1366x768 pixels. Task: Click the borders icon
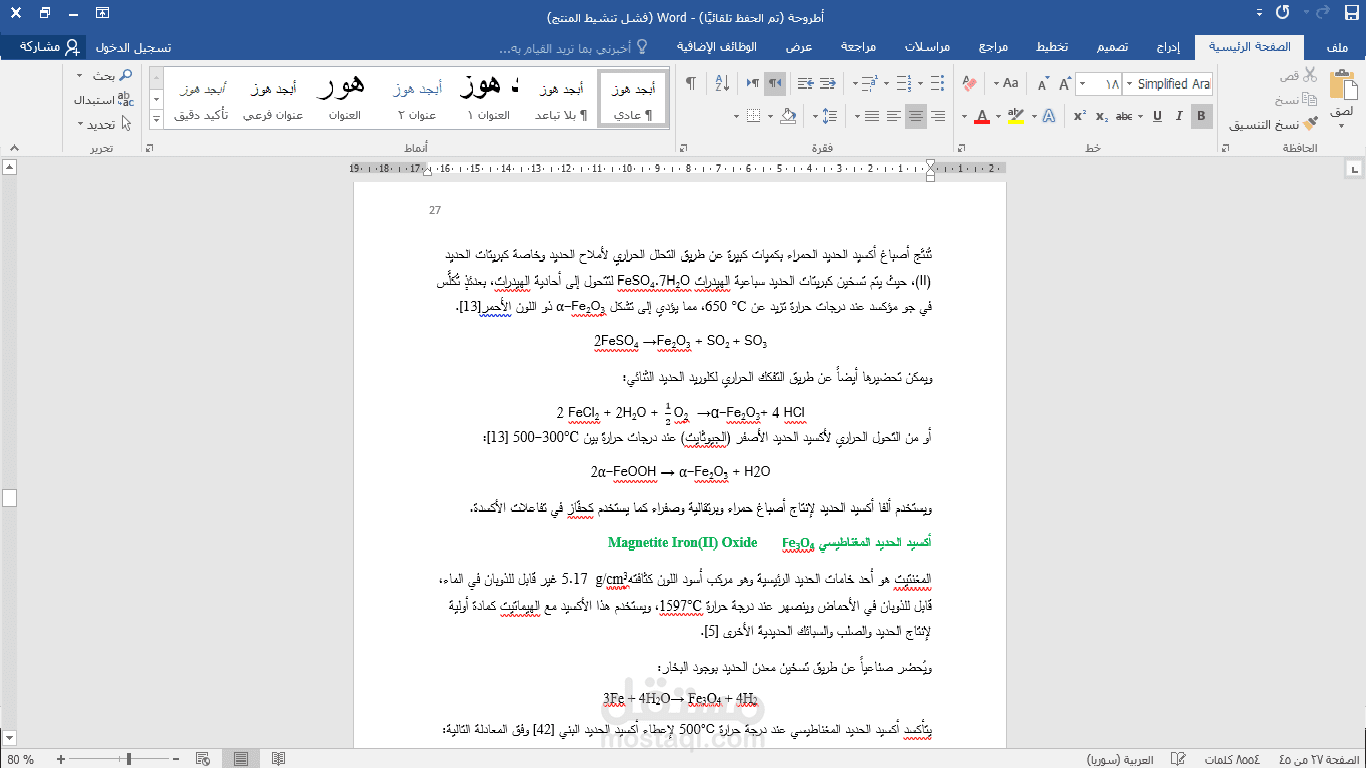753,116
